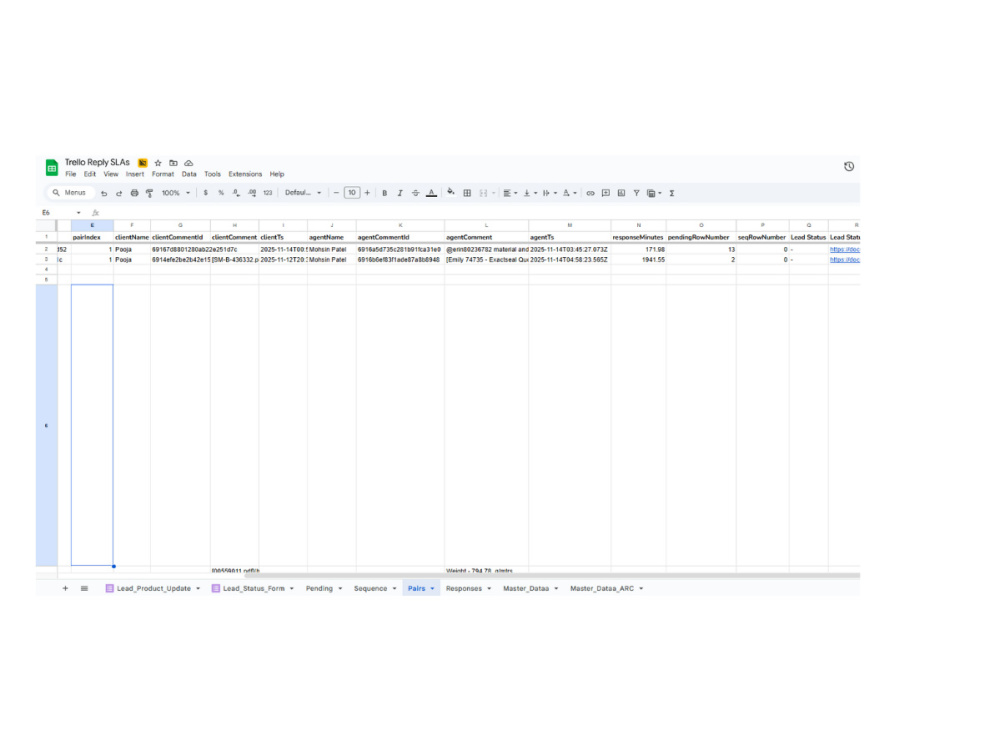Screen dimensions: 1000x751
Task: Click the insert chart icon
Action: point(621,193)
